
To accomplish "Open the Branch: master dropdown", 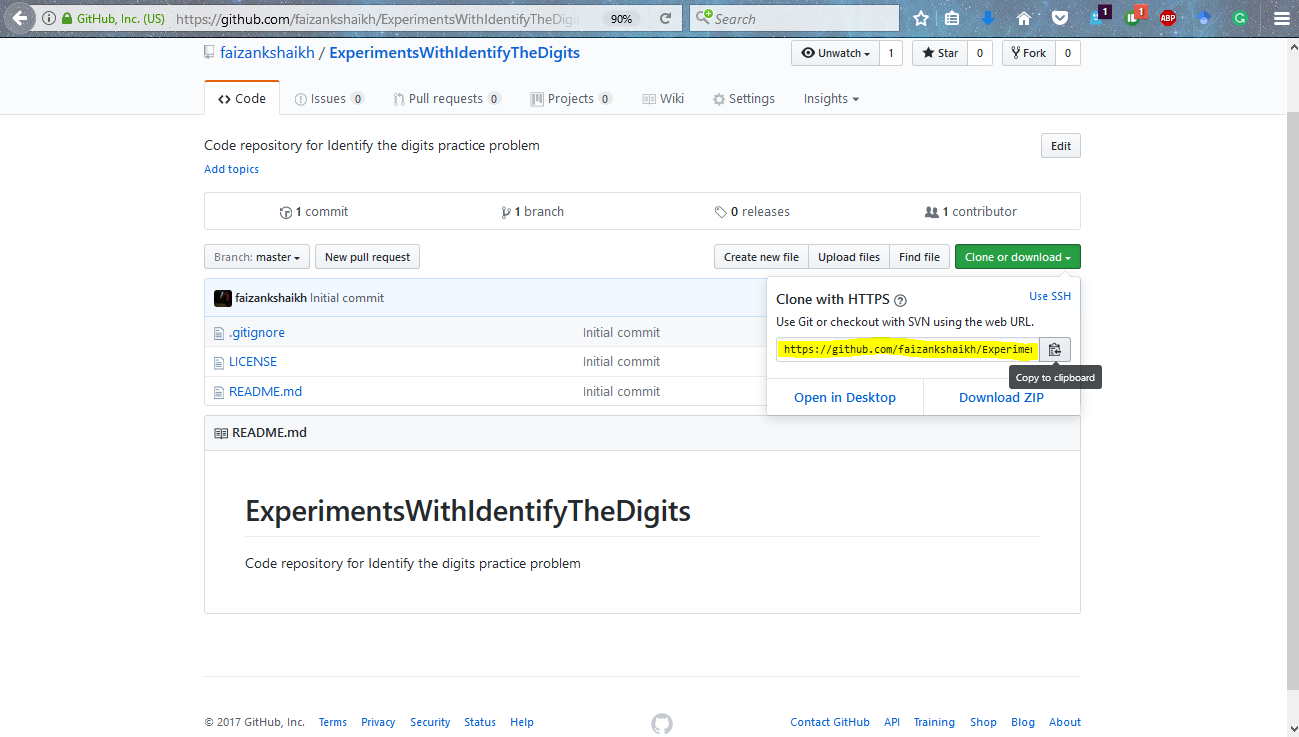I will click(x=257, y=257).
